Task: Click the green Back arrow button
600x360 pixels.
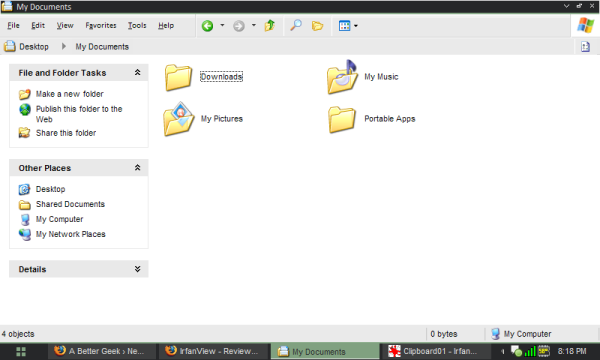Action: tap(207, 26)
